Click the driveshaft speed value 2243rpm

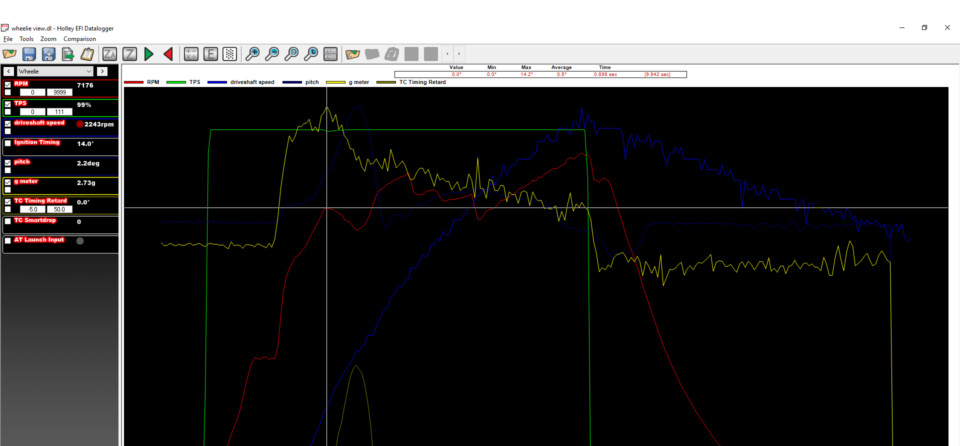coord(99,124)
